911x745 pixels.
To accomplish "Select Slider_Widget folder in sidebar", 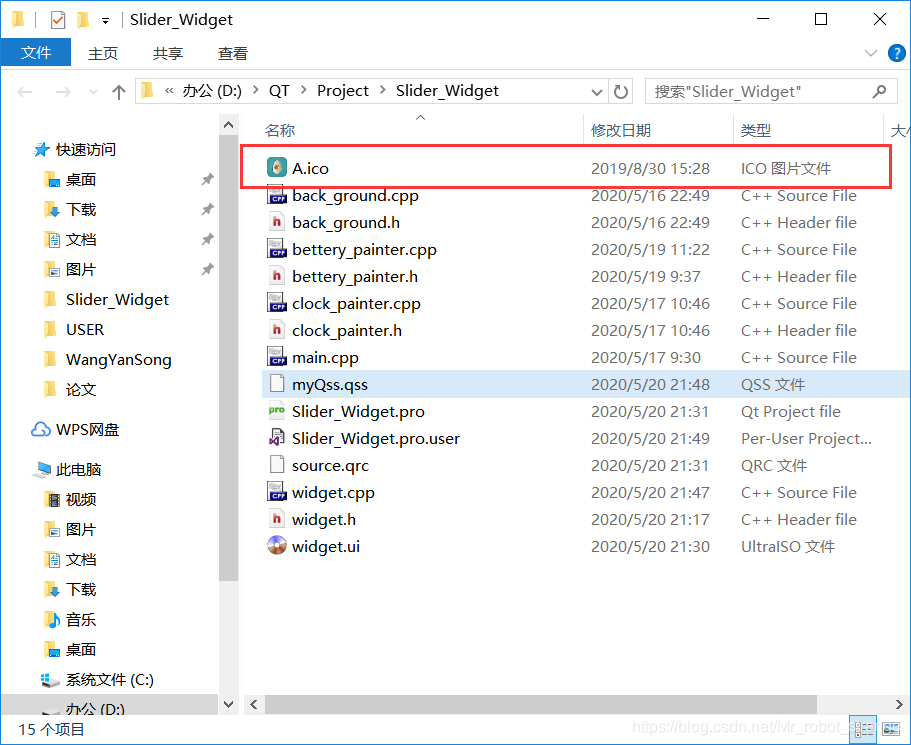I will (107, 299).
